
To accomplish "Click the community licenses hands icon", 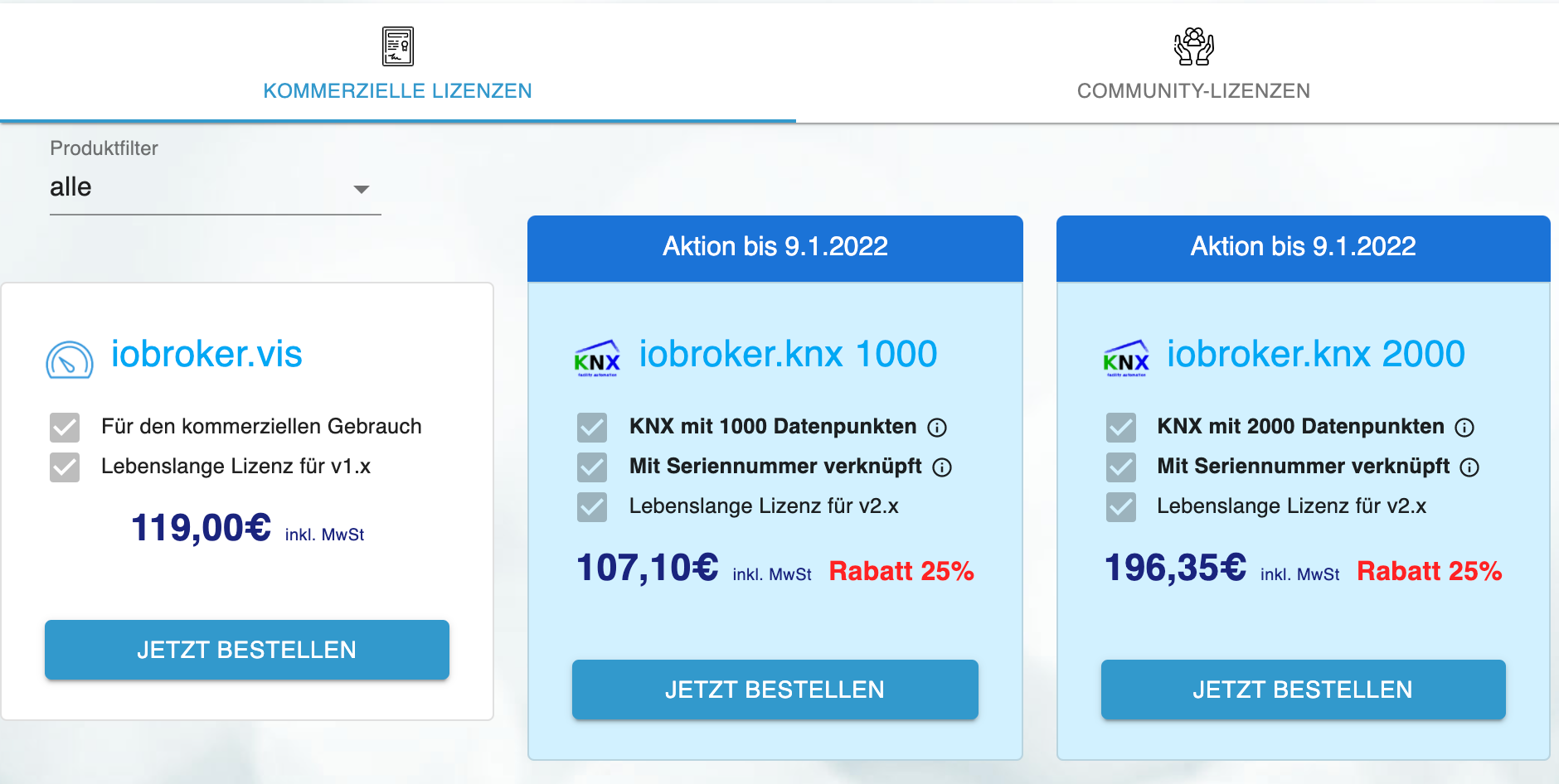I will [x=1193, y=46].
